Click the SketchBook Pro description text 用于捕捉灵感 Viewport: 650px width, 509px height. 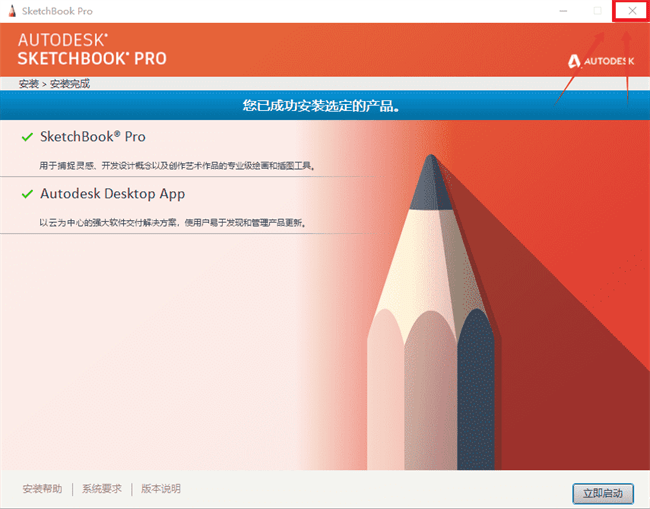pos(177,166)
